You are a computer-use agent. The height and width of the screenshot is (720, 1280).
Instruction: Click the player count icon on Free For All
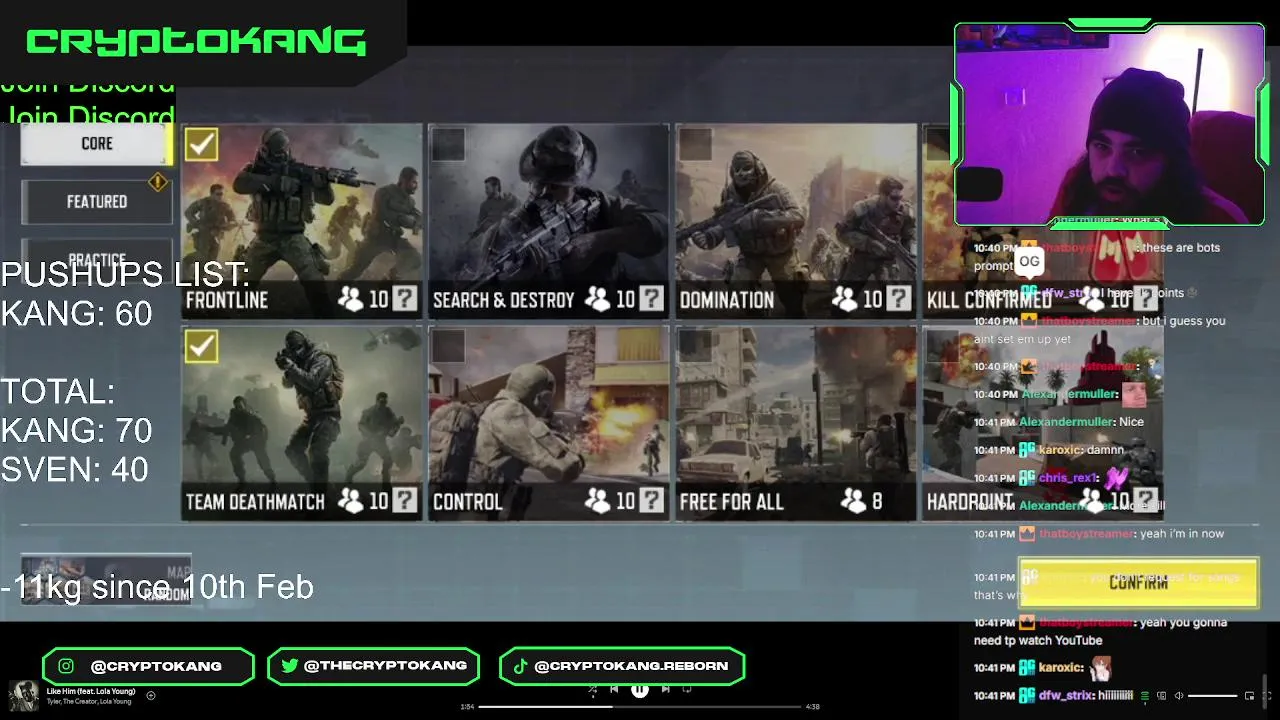tap(854, 500)
